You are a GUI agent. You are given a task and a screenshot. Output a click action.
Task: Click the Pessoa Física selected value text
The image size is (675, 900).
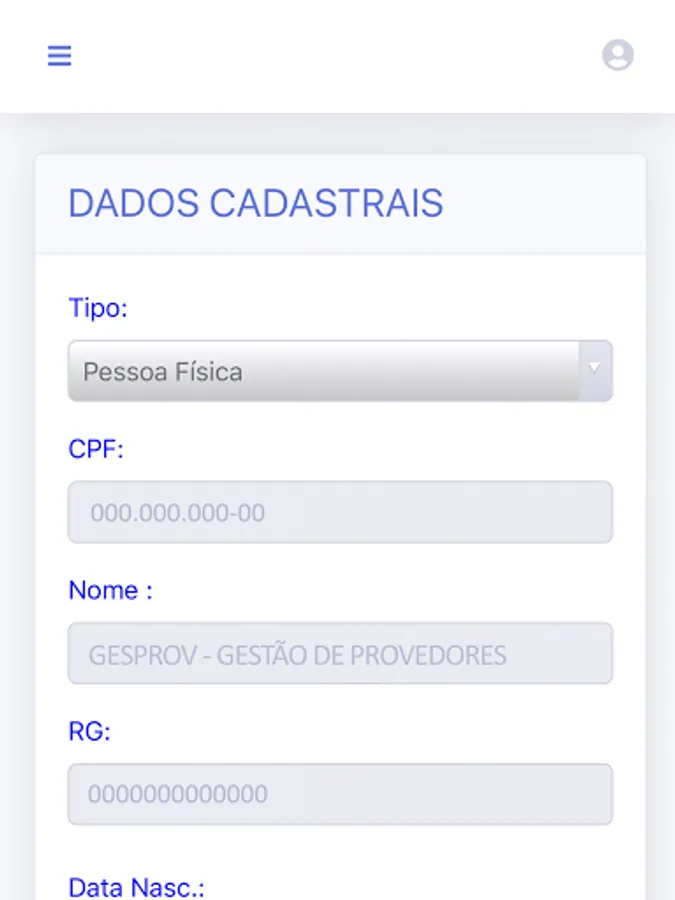[162, 371]
